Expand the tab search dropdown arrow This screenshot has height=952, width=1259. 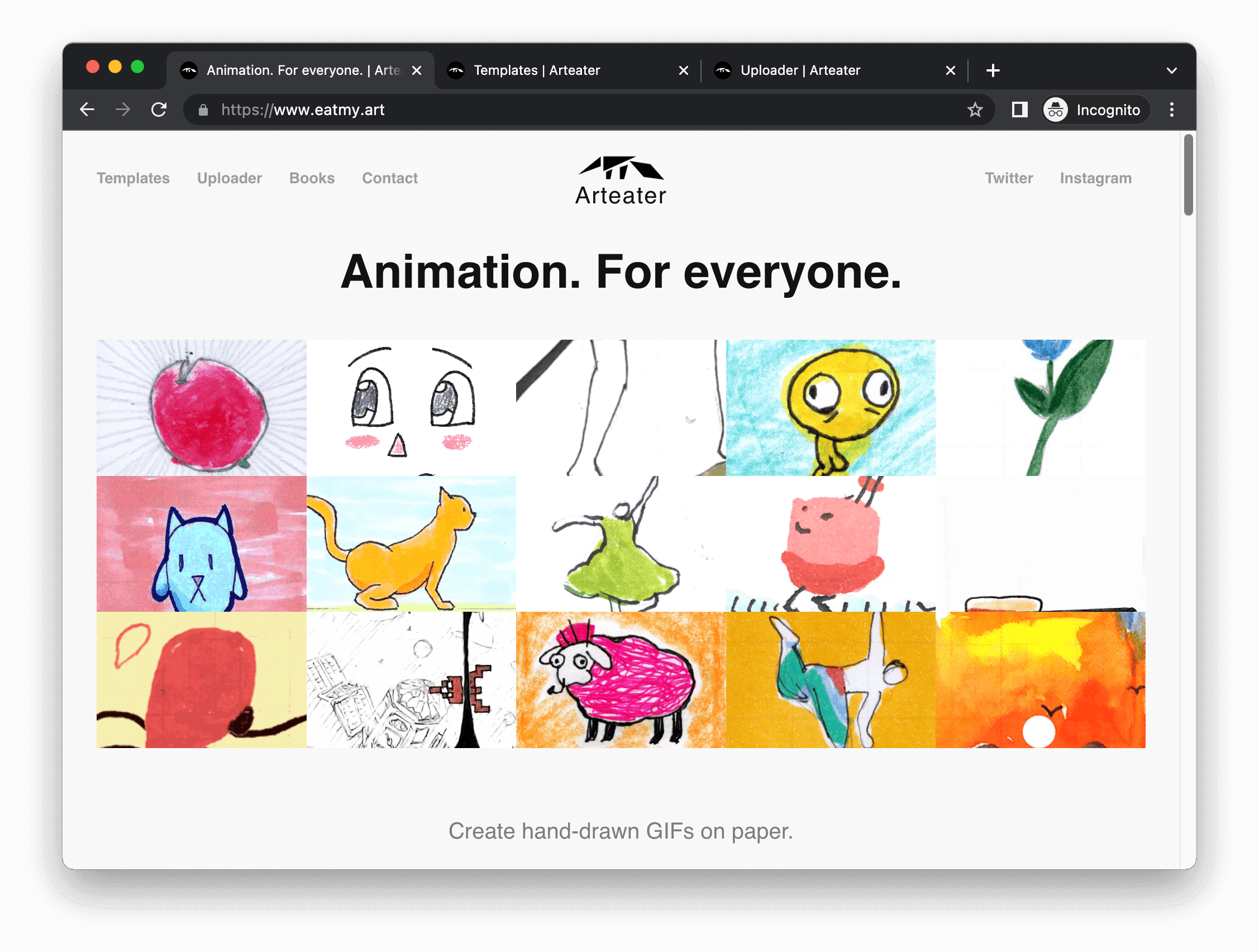(1171, 70)
